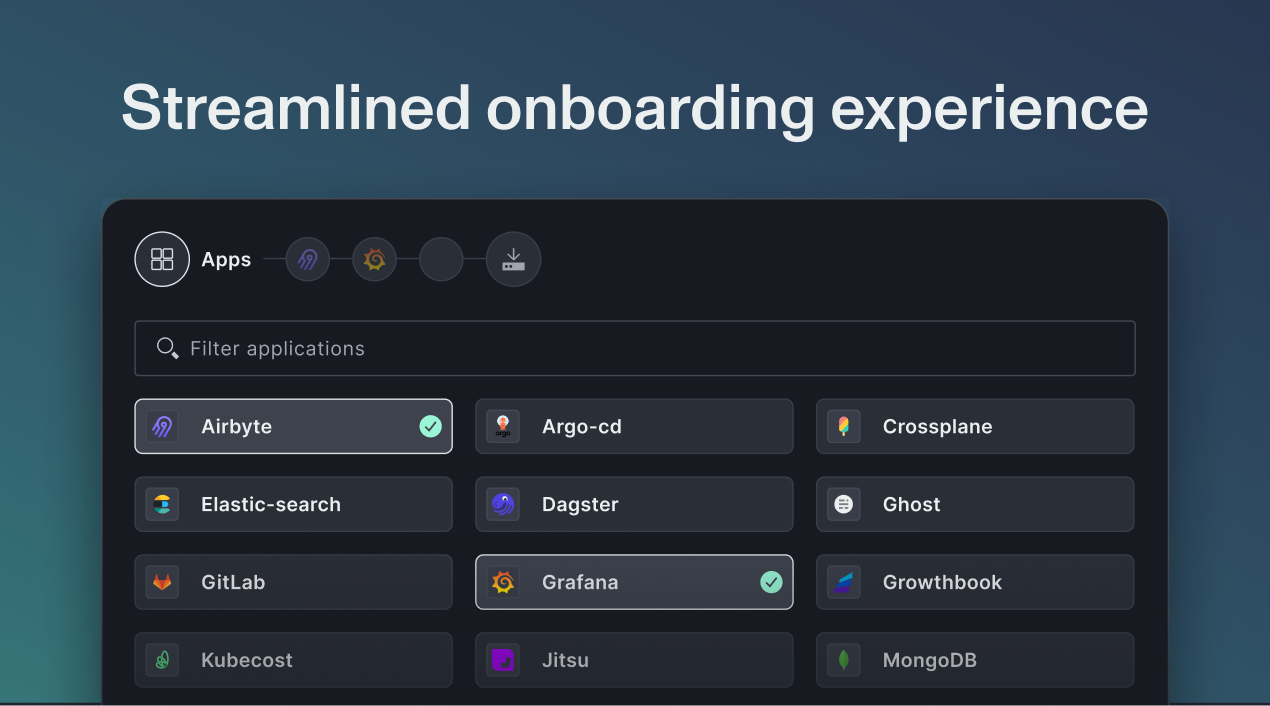Click the MongoDB leaf logo icon
1270x706 pixels.
[x=844, y=660]
